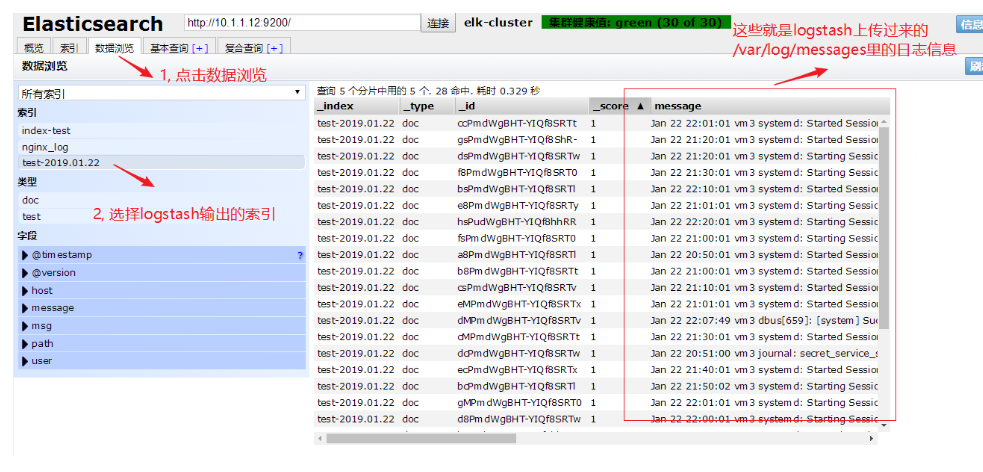983x472 pixels.
Task: Click the _id column header
Action: (x=521, y=106)
